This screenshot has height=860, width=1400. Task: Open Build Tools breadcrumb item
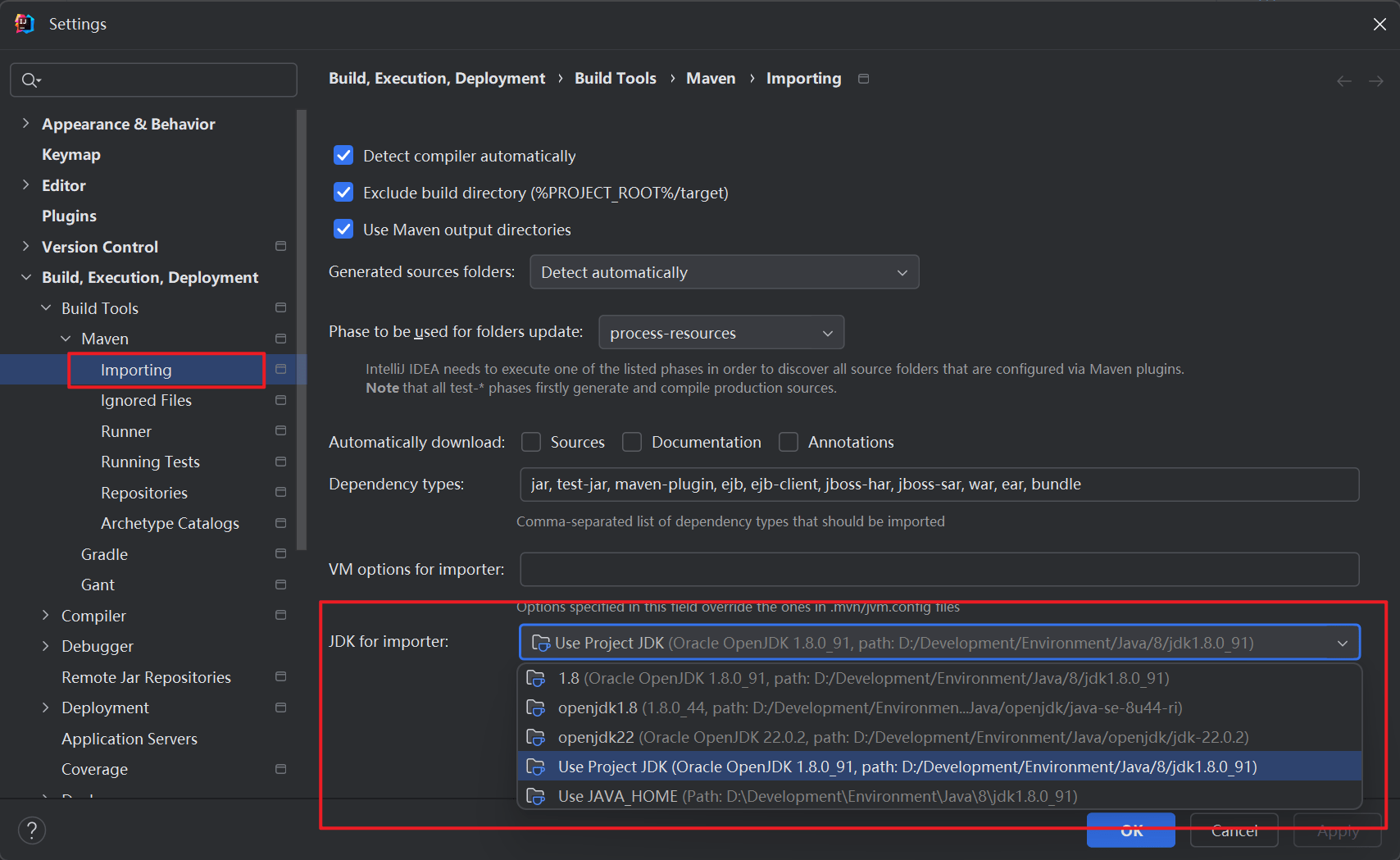pos(615,78)
